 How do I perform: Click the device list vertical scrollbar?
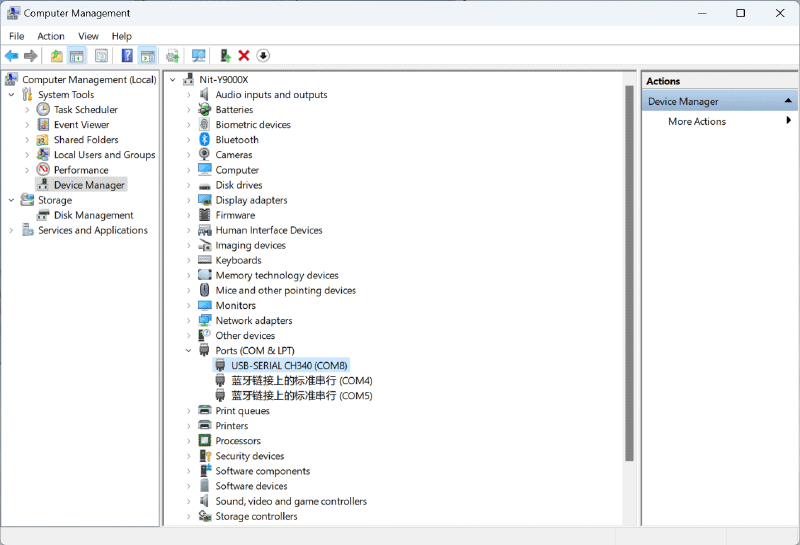point(630,272)
